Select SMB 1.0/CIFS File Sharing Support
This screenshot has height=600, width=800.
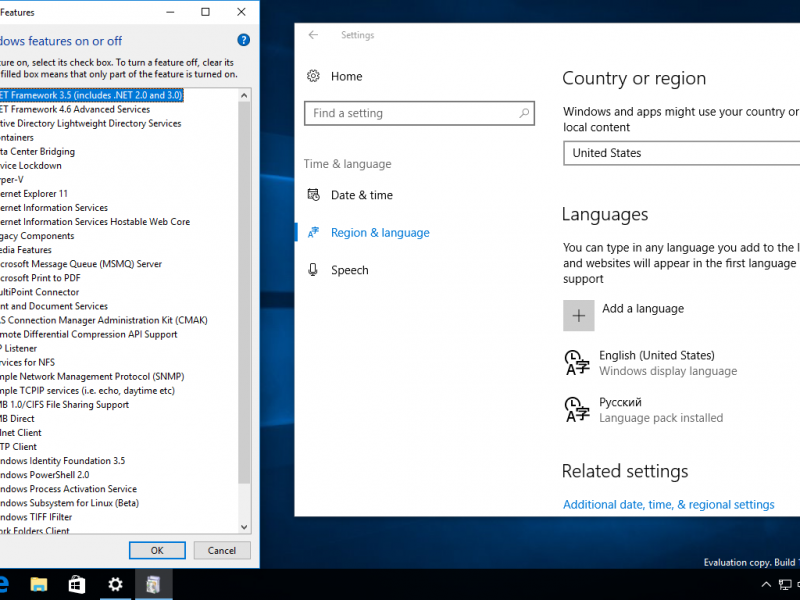65,405
